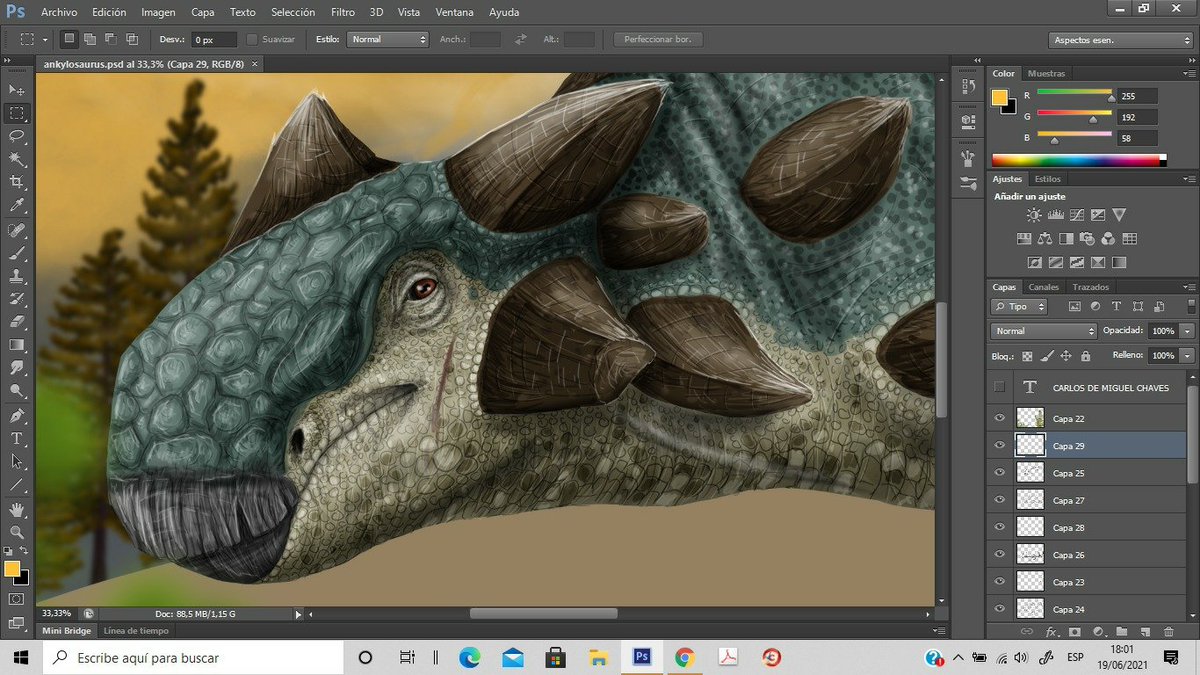Select the Lasso tool
Screen dimensions: 1200x675
click(x=17, y=136)
